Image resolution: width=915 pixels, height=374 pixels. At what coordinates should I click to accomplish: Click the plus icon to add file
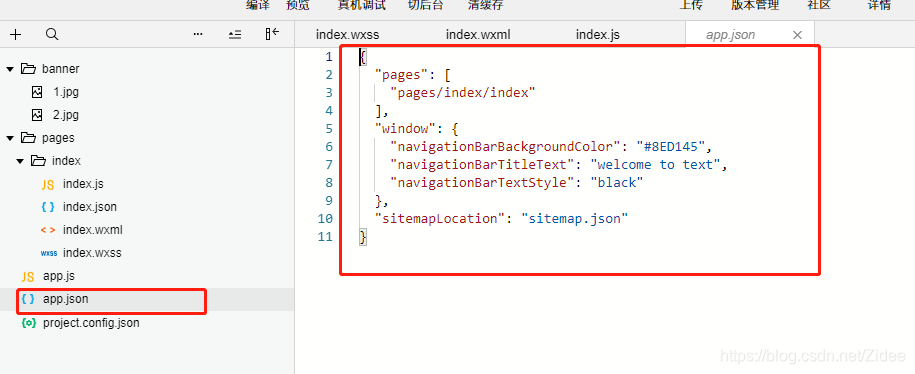point(15,34)
